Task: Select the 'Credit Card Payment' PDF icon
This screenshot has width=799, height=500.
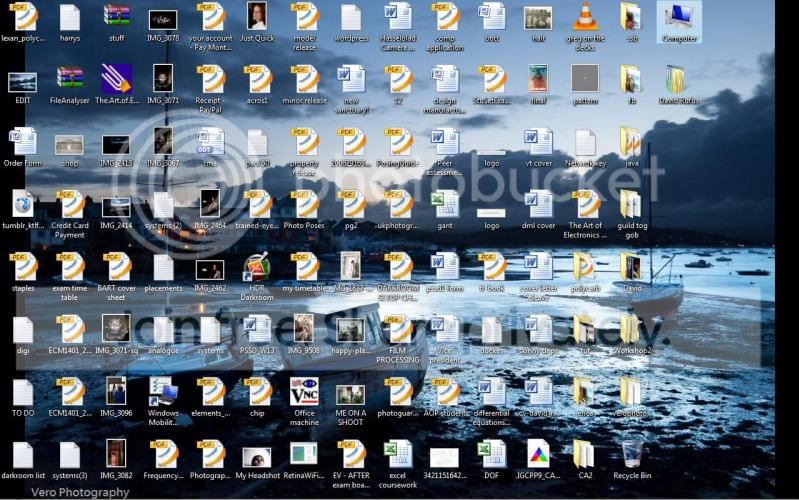Action: pos(70,204)
